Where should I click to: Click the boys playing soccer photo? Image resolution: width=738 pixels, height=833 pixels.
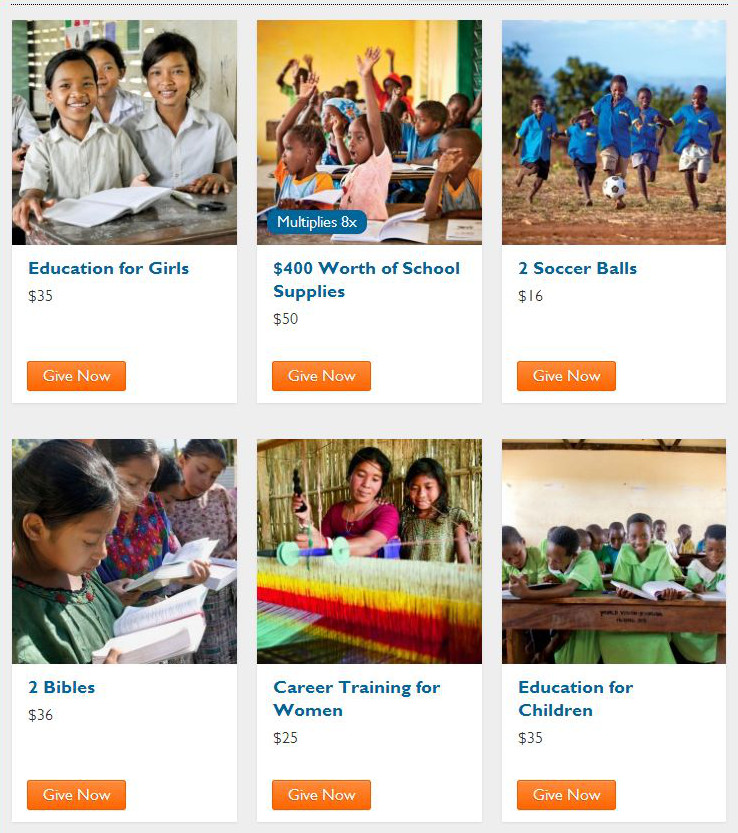pyautogui.click(x=614, y=132)
